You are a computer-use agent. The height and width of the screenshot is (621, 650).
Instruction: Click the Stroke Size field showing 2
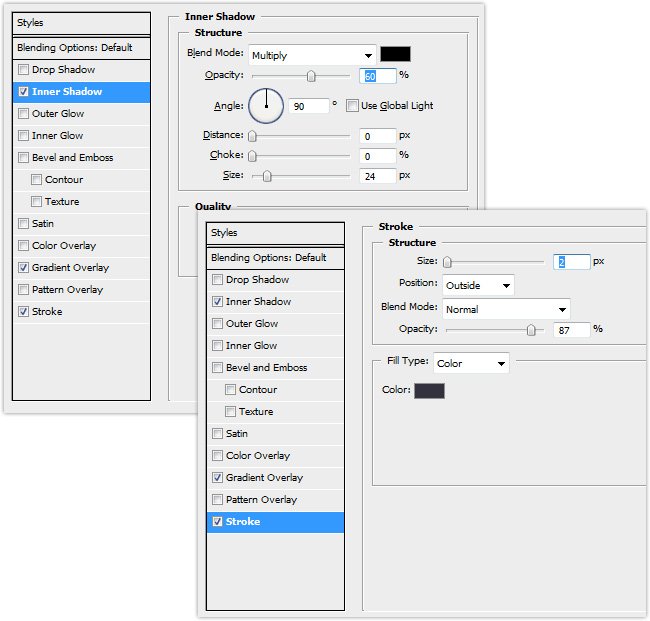coord(572,262)
